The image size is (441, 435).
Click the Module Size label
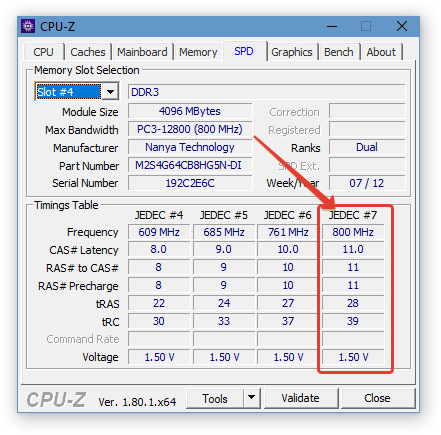click(x=90, y=112)
